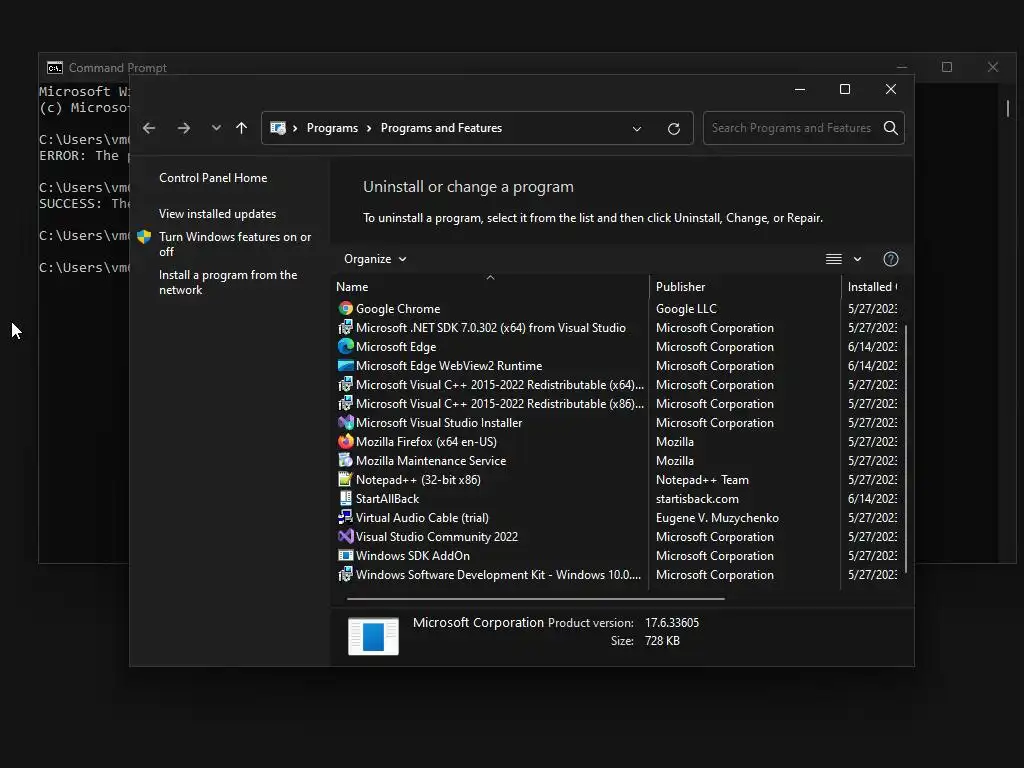
Task: Click the Visual Studio Community 2022 icon
Action: pos(345,536)
